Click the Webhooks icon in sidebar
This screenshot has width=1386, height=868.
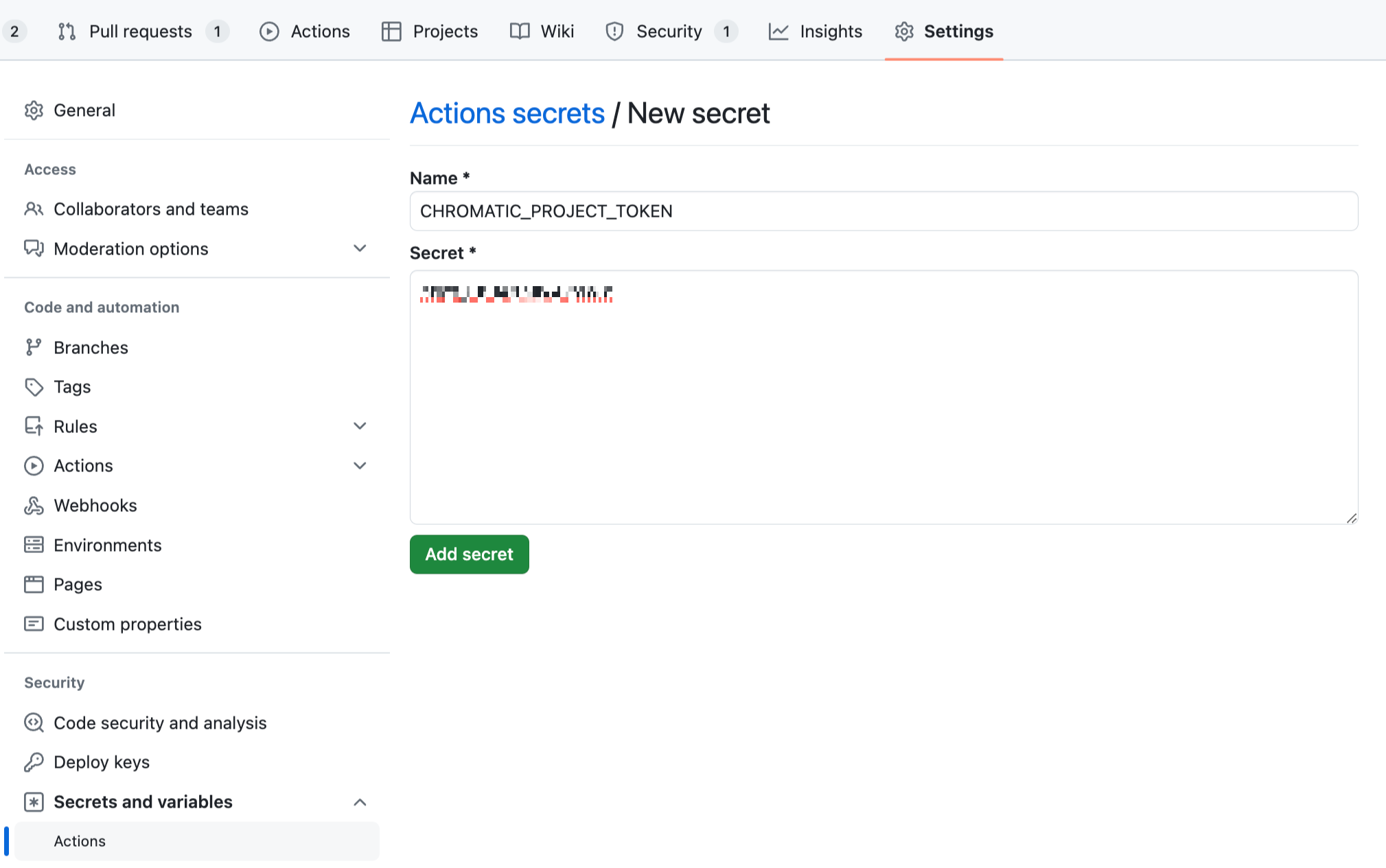(34, 506)
